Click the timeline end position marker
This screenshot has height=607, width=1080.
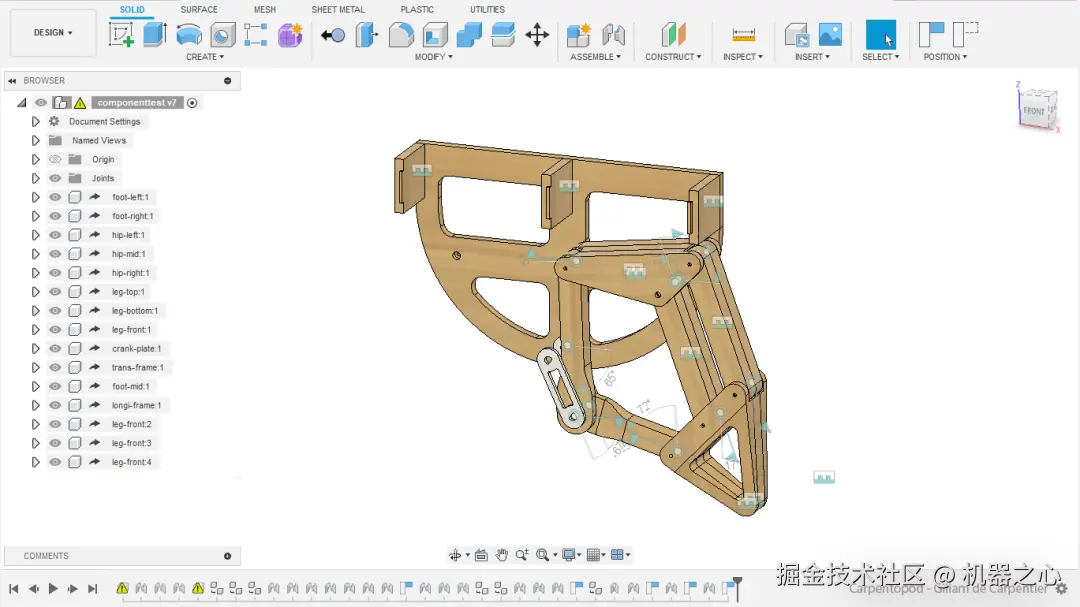click(738, 583)
